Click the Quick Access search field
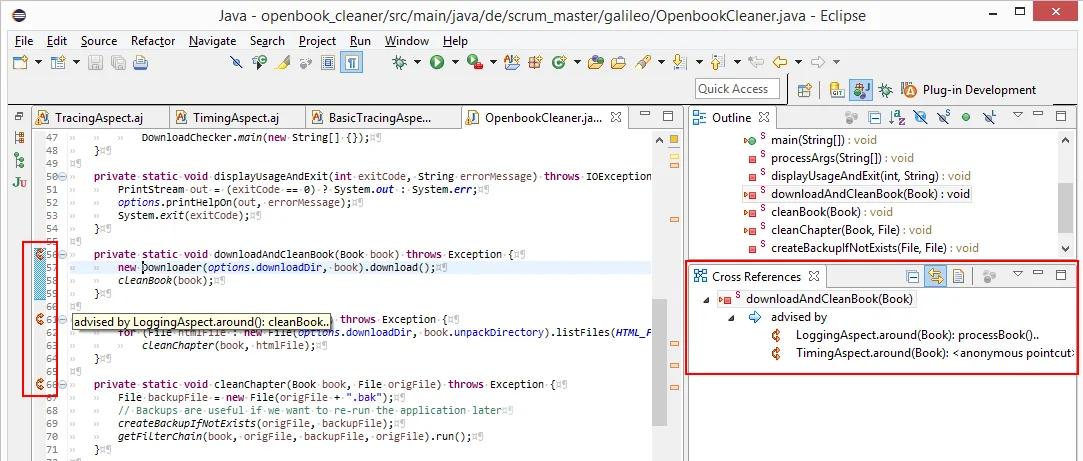The width and height of the screenshot is (1083, 461). pyautogui.click(x=738, y=88)
